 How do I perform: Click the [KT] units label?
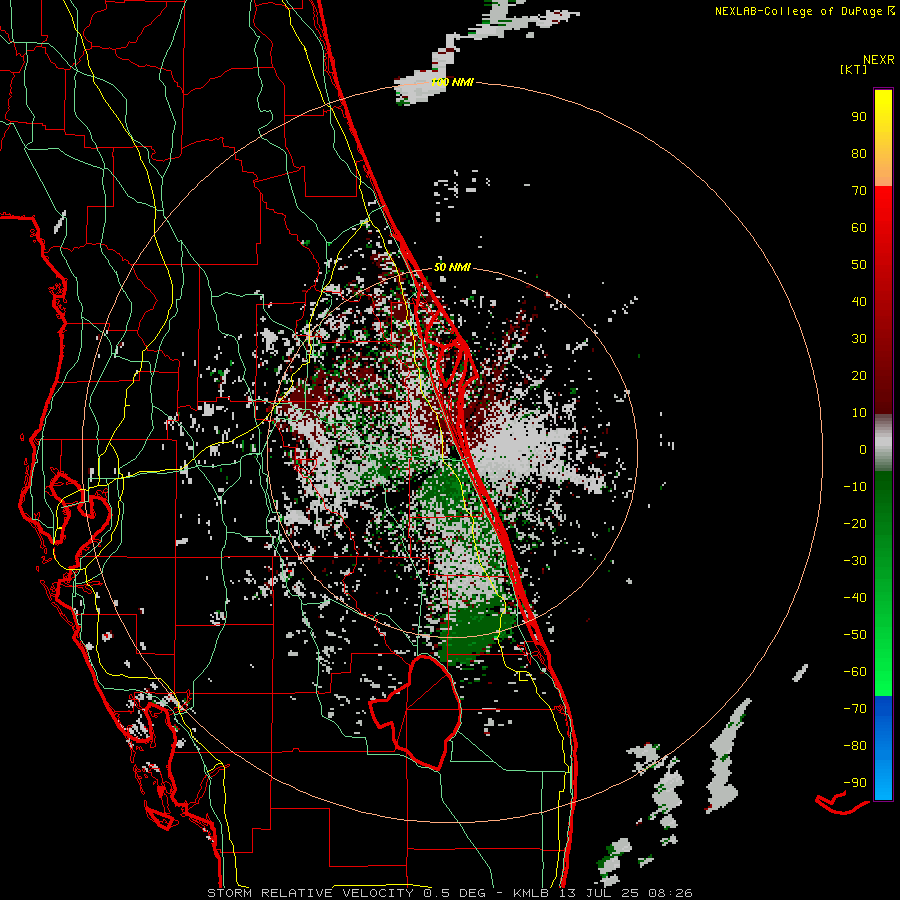pos(854,69)
